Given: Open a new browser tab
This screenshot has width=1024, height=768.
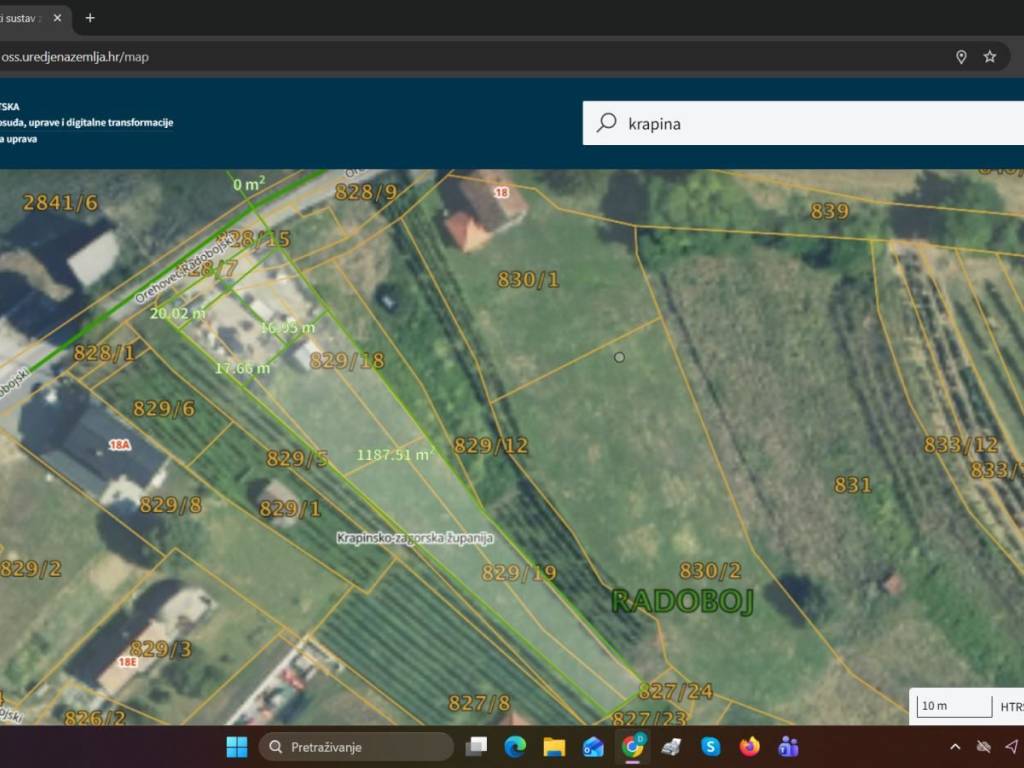Looking at the screenshot, I should tap(90, 18).
